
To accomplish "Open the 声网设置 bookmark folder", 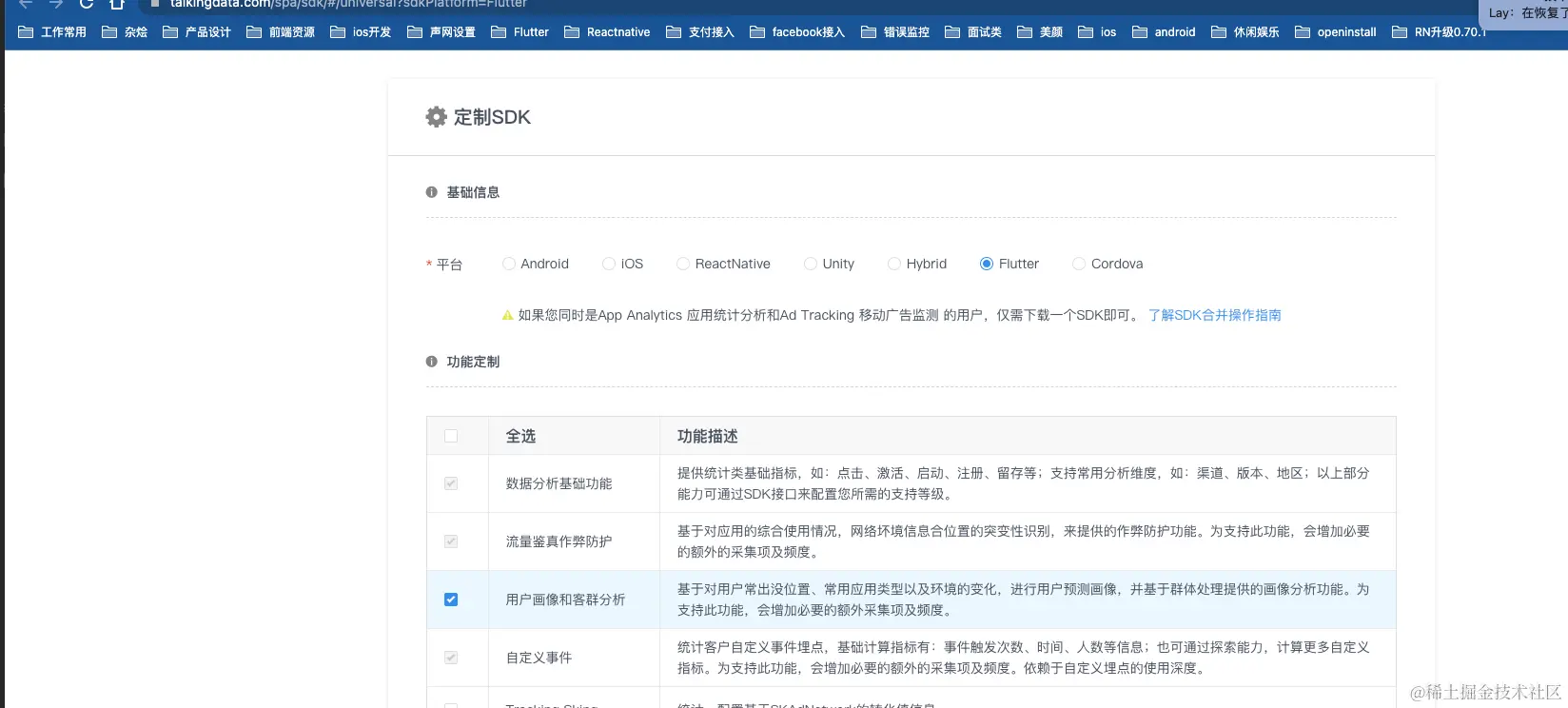I will click(441, 32).
